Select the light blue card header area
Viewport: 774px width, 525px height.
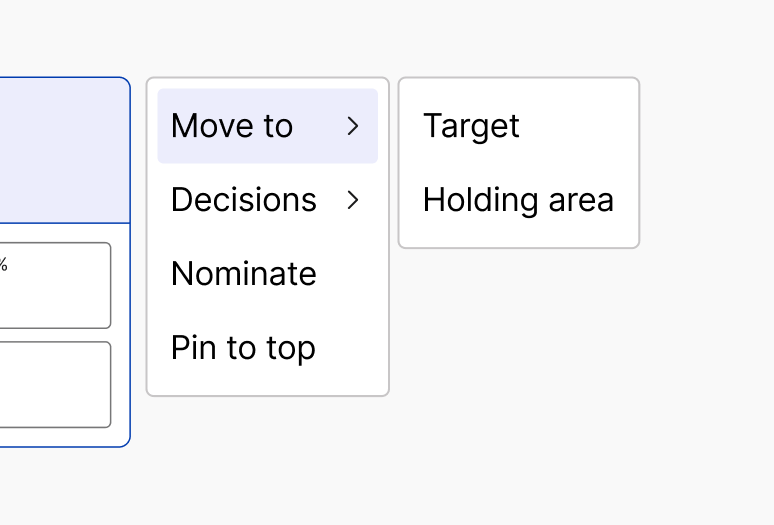(x=64, y=150)
